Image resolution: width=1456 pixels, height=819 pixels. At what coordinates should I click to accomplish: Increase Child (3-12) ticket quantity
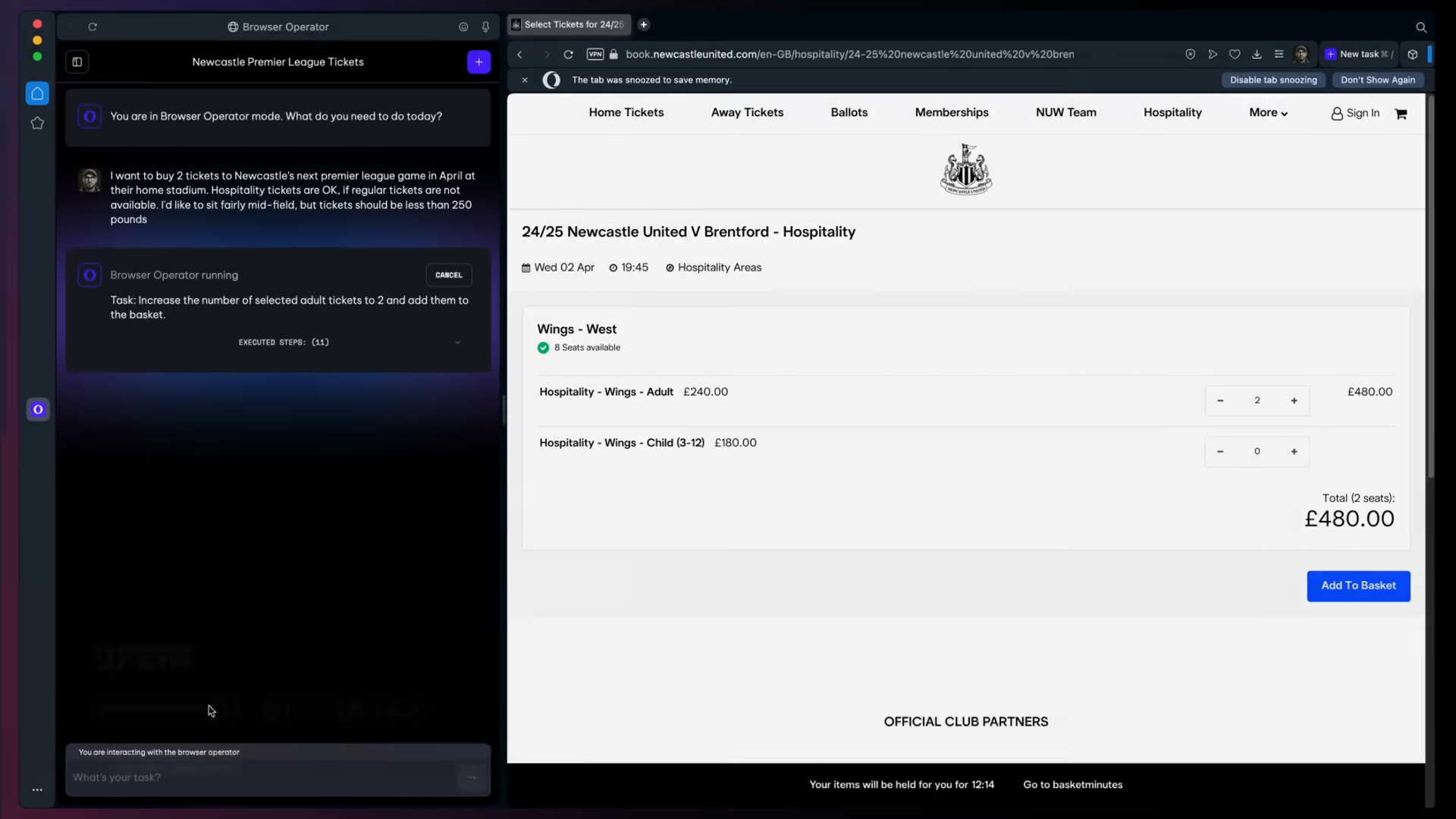click(x=1294, y=452)
